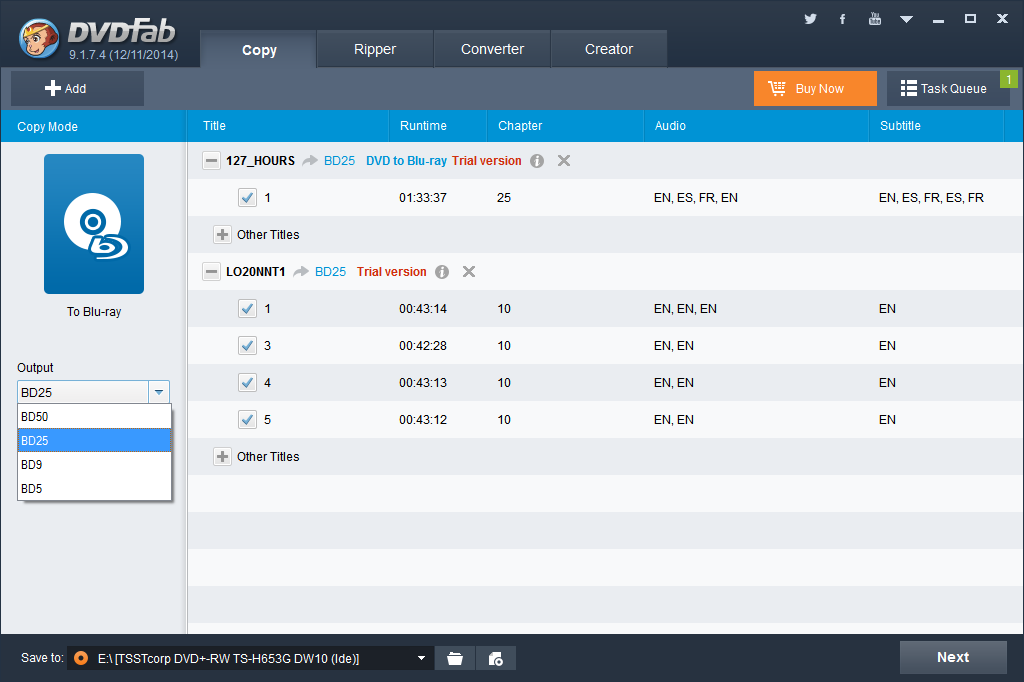
Task: Click the ISO image save icon
Action: point(496,658)
